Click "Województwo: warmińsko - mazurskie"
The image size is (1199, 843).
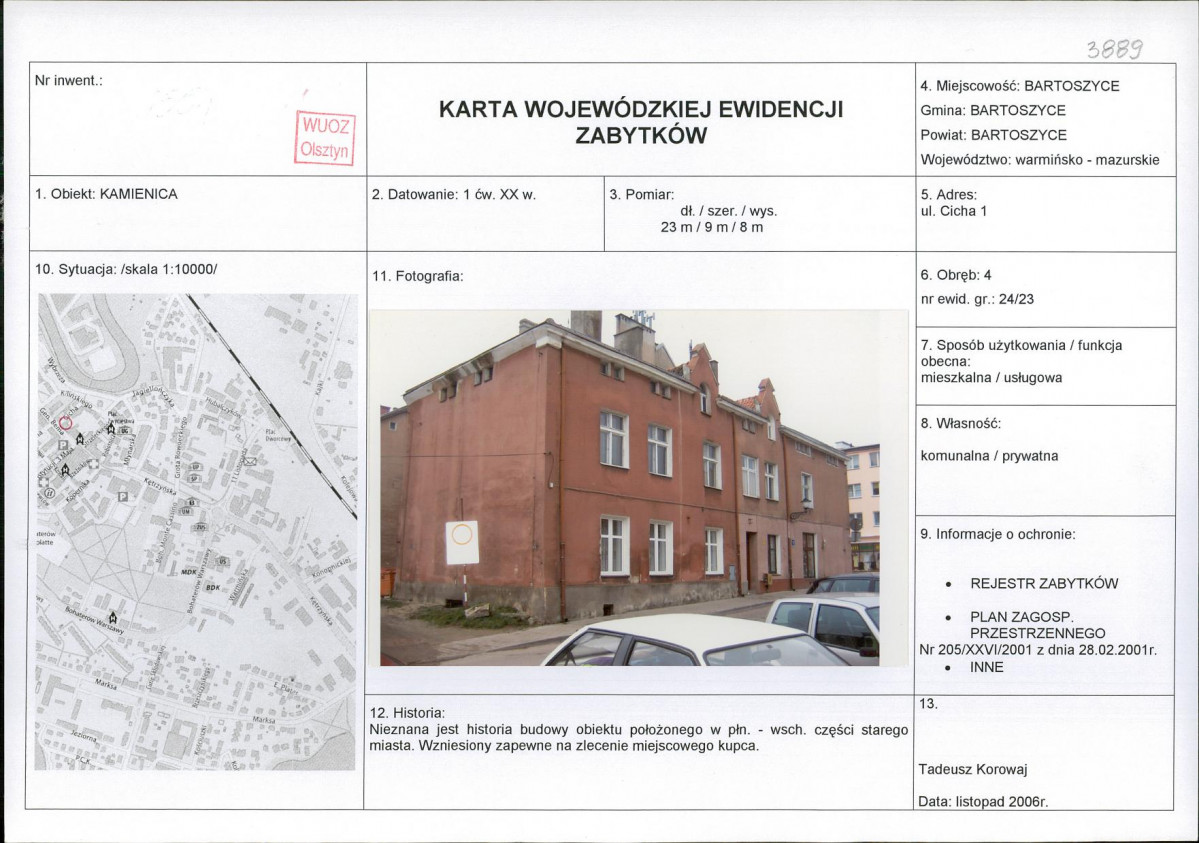[1040, 160]
